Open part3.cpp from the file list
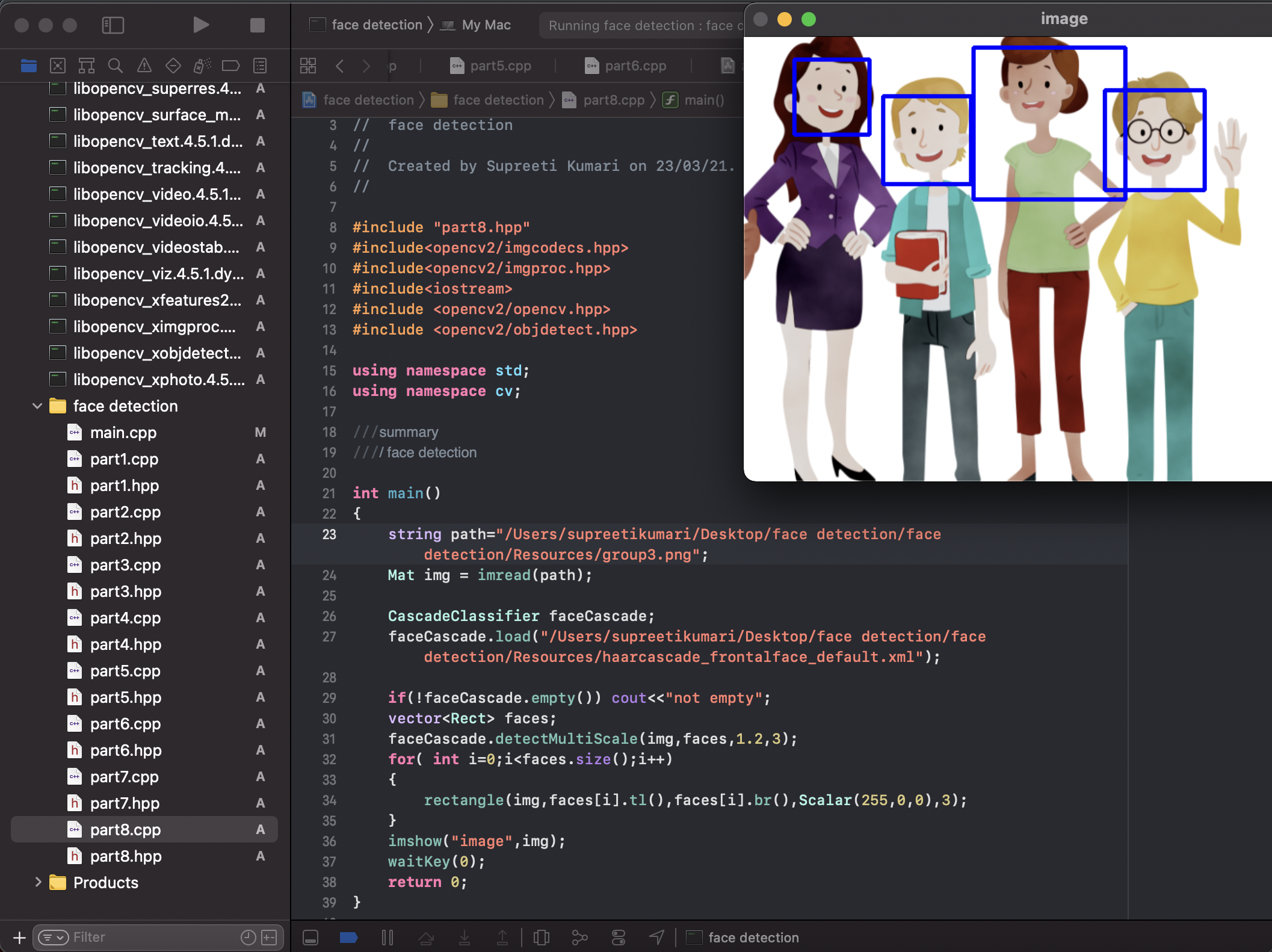 (144, 565)
